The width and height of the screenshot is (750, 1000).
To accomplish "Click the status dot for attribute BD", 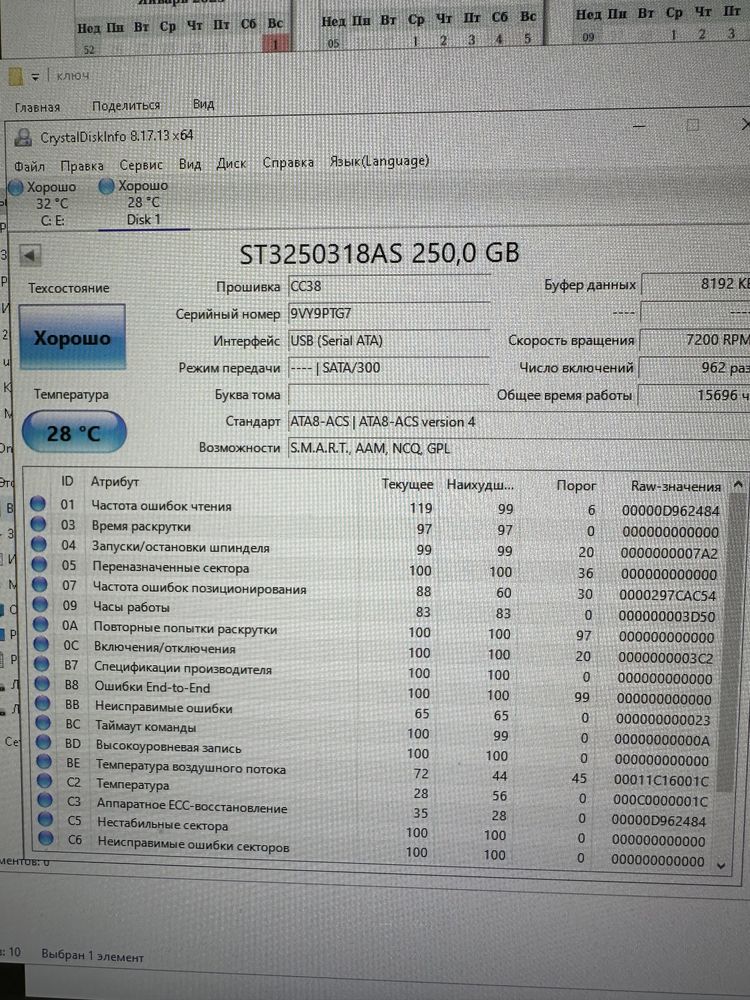I will (x=43, y=743).
